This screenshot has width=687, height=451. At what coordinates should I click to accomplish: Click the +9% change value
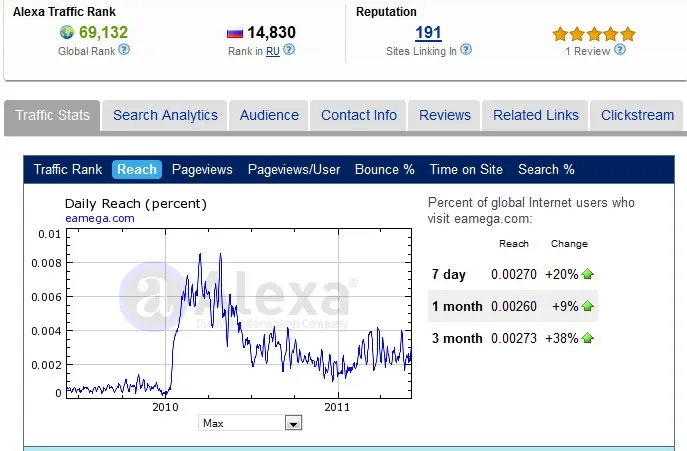point(565,306)
